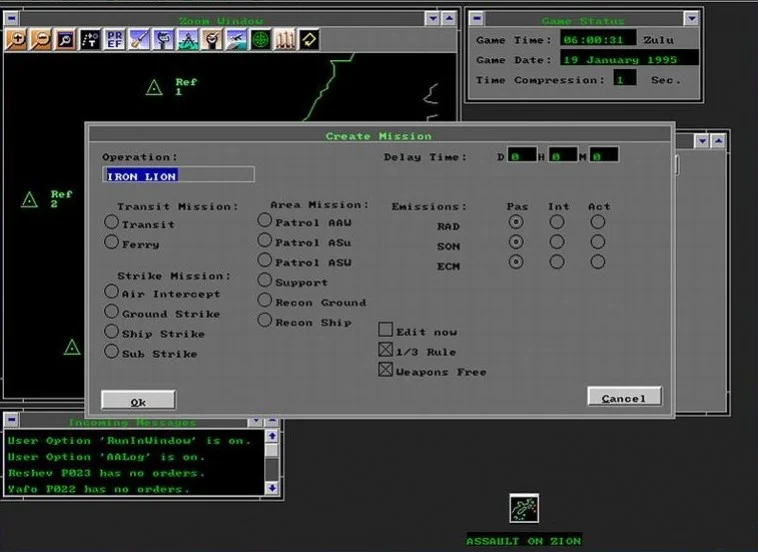Open the course path plotting tool icon
Viewport: 758px width, 552px height.
pos(90,39)
